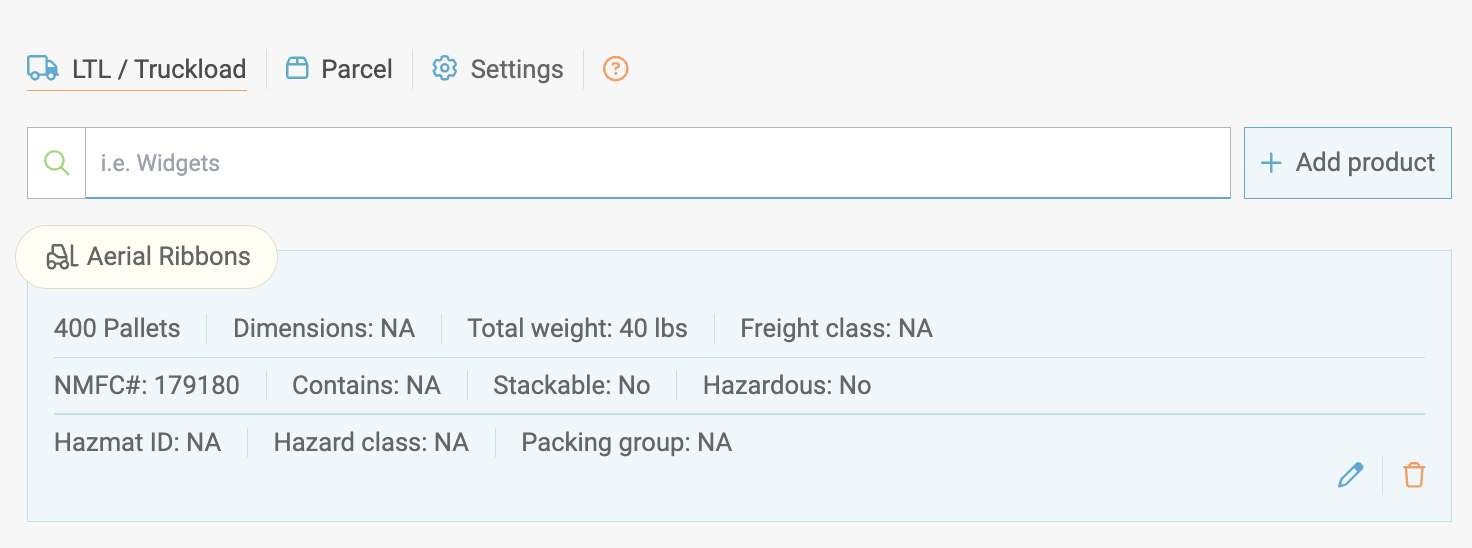Open help via orange question mark icon
This screenshot has height=548, width=1472.
[x=616, y=69]
